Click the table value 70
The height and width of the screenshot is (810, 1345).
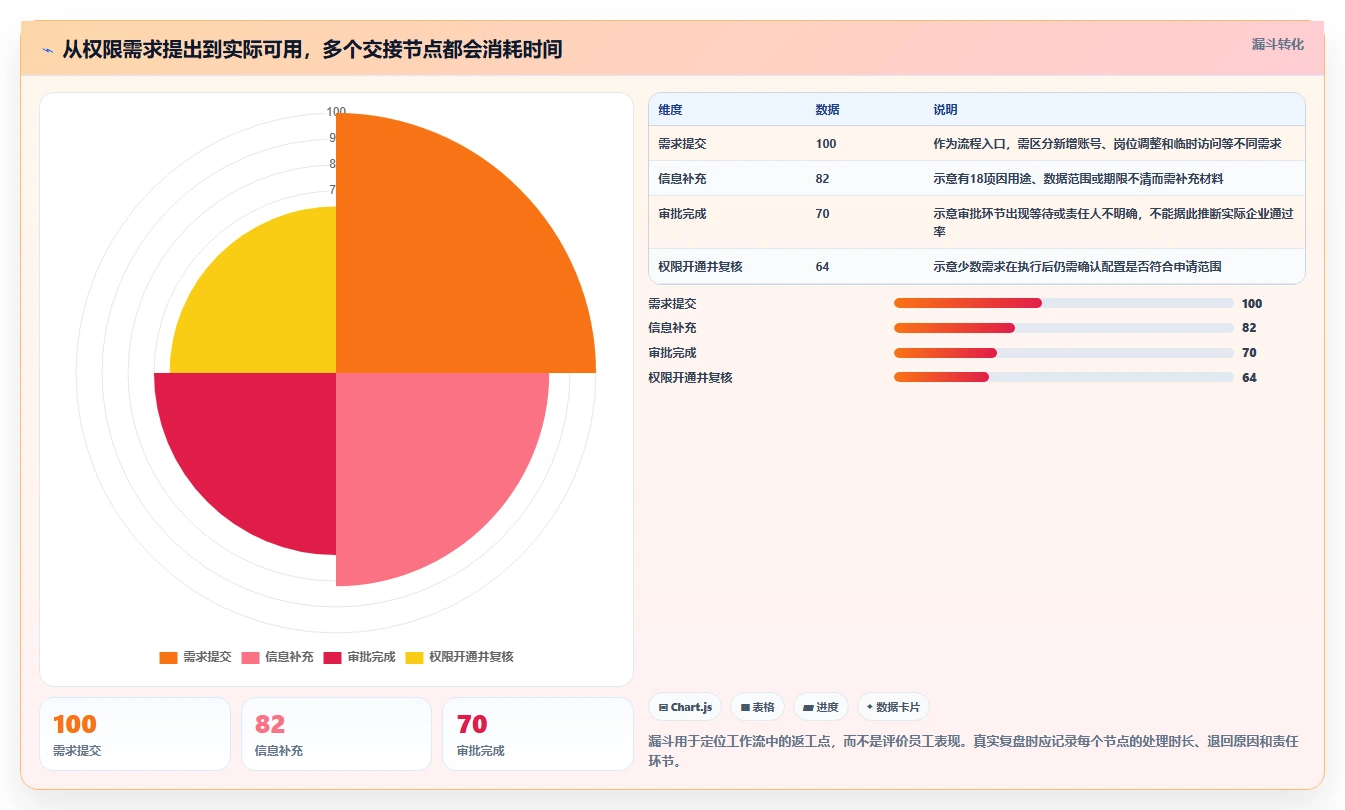(822, 214)
